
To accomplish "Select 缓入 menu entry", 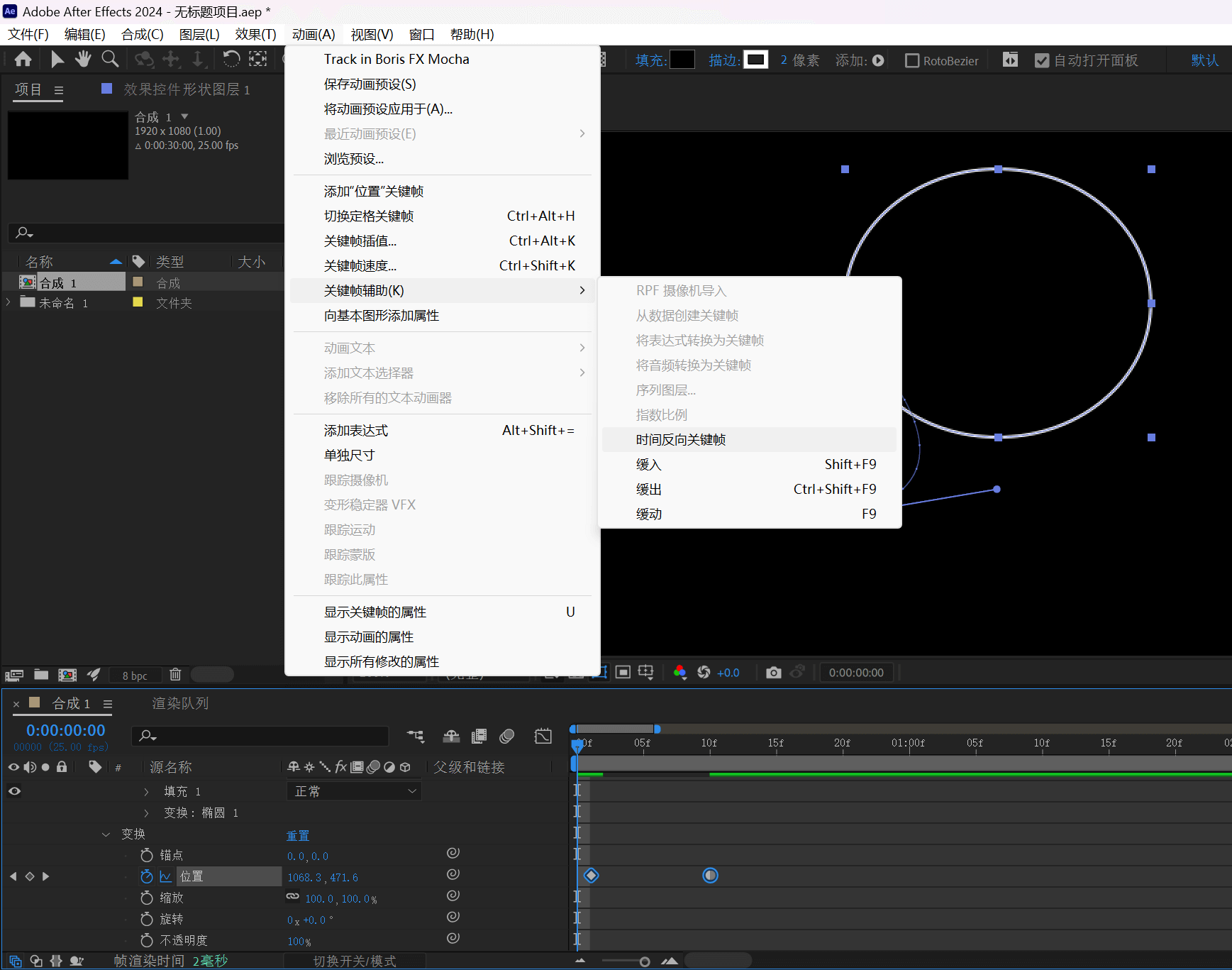I will pos(749,465).
